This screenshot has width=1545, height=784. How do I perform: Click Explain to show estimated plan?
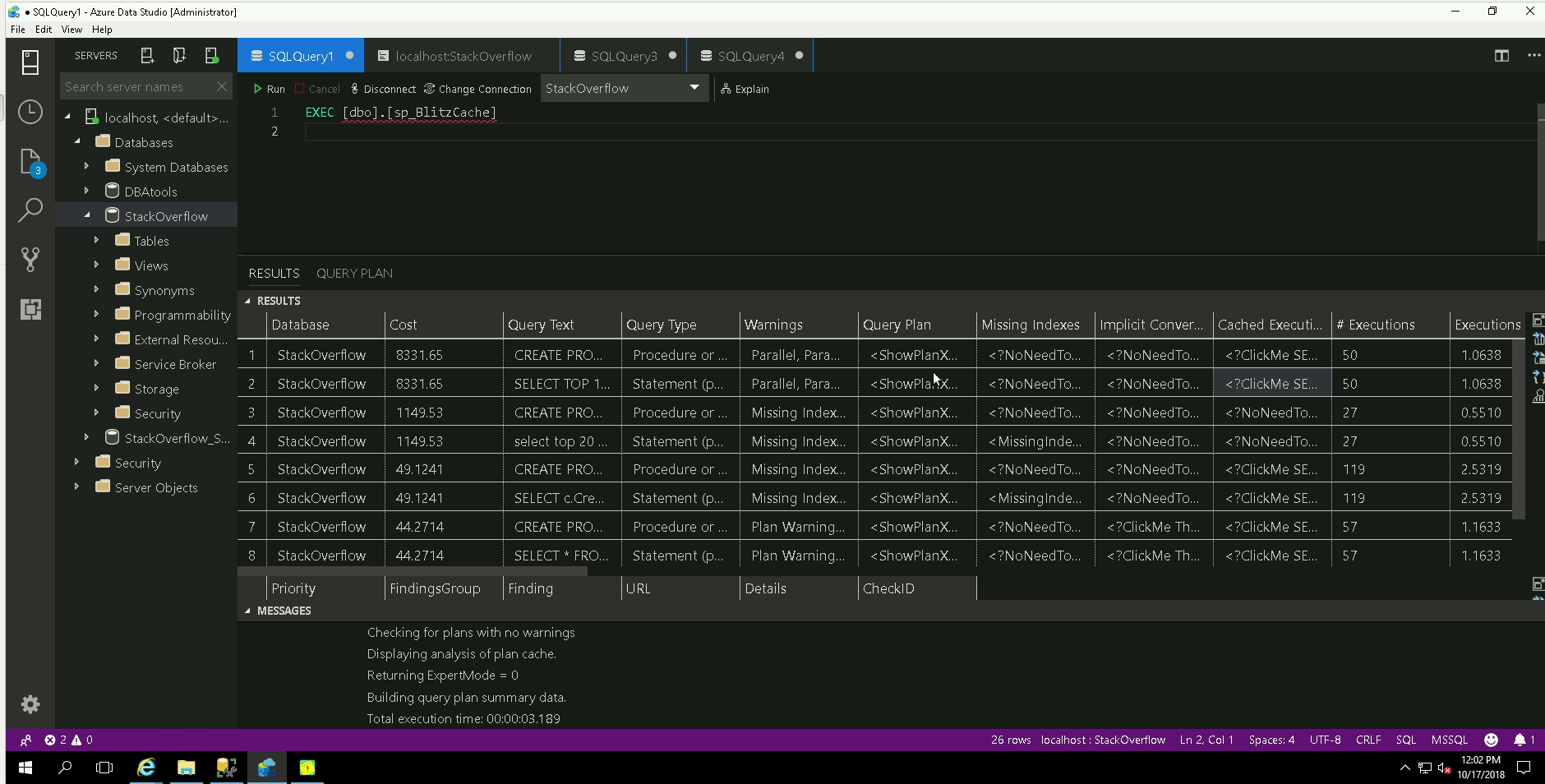(745, 89)
